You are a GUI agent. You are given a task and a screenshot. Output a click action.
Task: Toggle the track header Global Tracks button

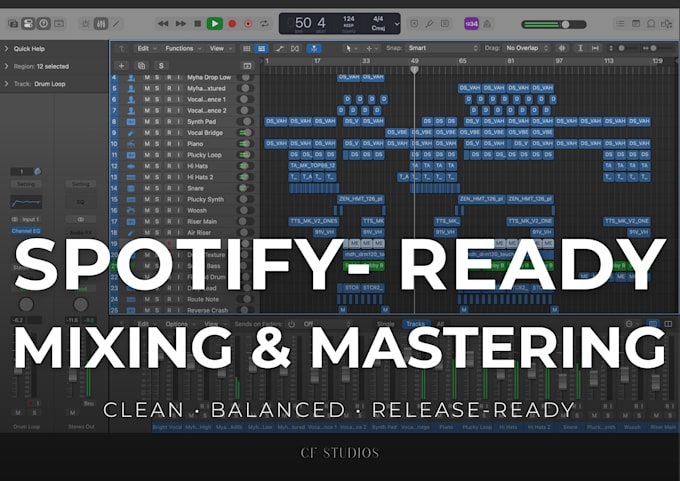[247, 66]
